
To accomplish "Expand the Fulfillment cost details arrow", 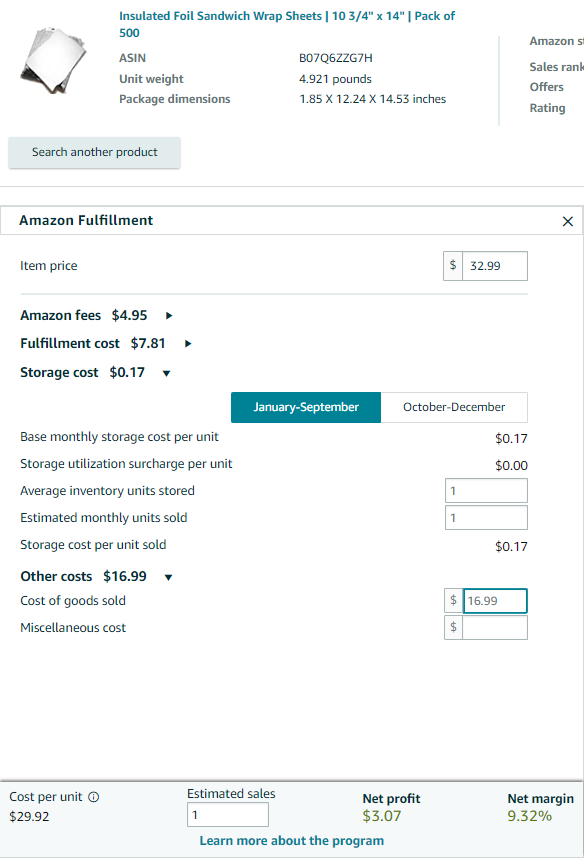I will (188, 344).
